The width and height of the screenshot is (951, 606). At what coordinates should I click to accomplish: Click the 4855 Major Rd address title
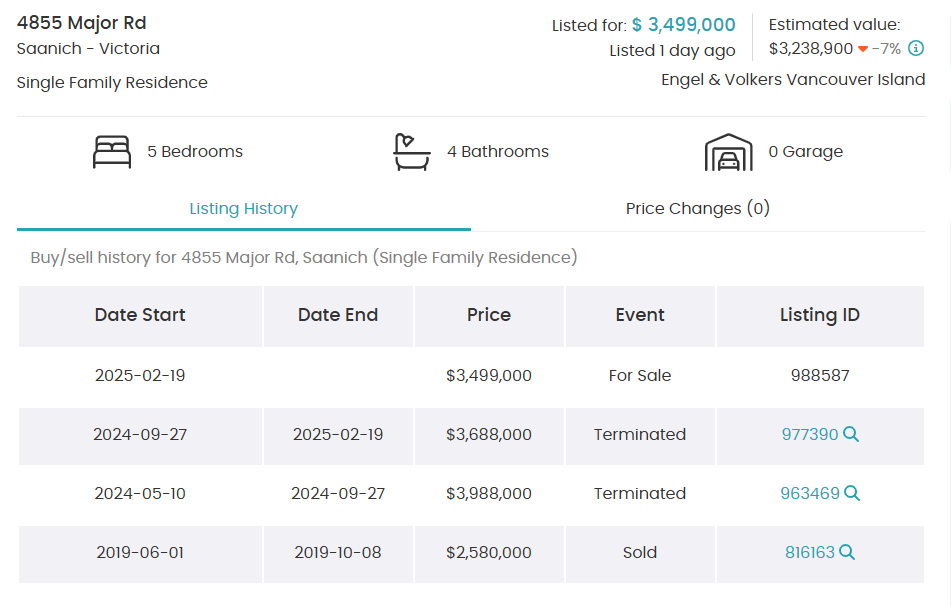pyautogui.click(x=82, y=23)
